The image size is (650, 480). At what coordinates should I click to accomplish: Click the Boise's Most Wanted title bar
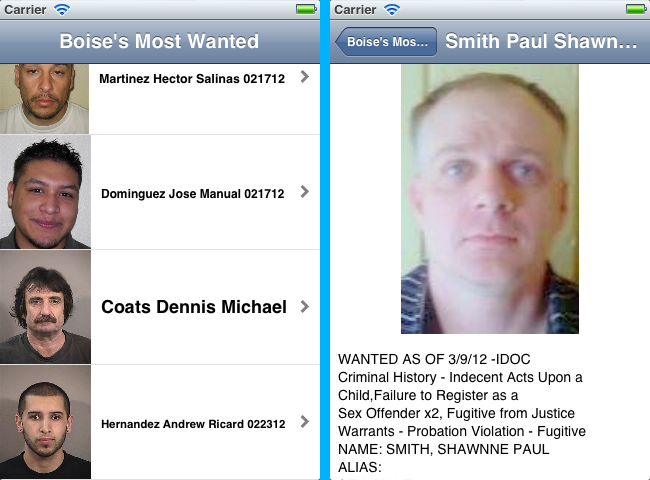tap(159, 41)
